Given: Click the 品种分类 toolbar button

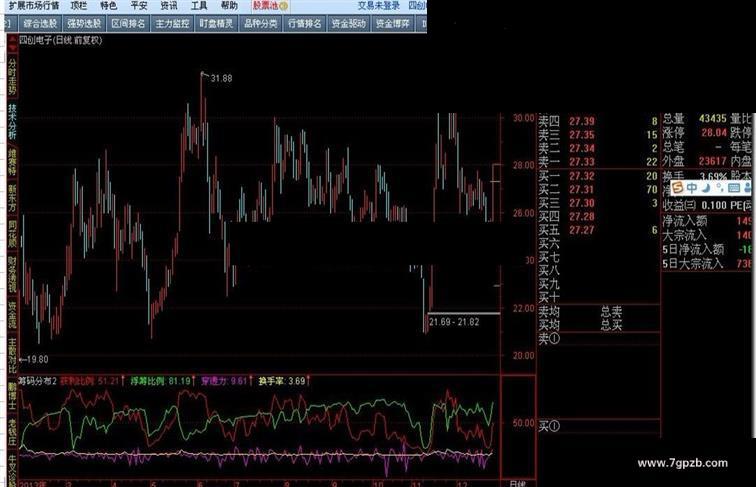Looking at the screenshot, I should coord(260,23).
